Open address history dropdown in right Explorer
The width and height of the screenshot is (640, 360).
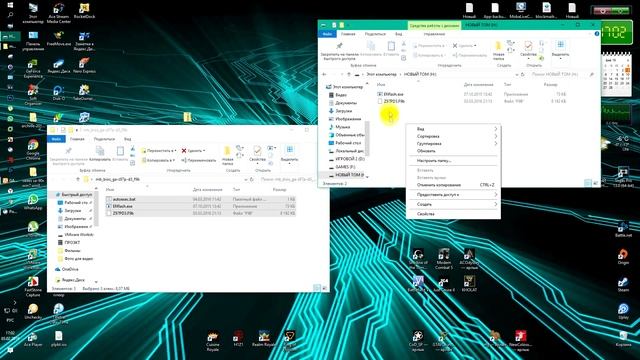[517, 74]
